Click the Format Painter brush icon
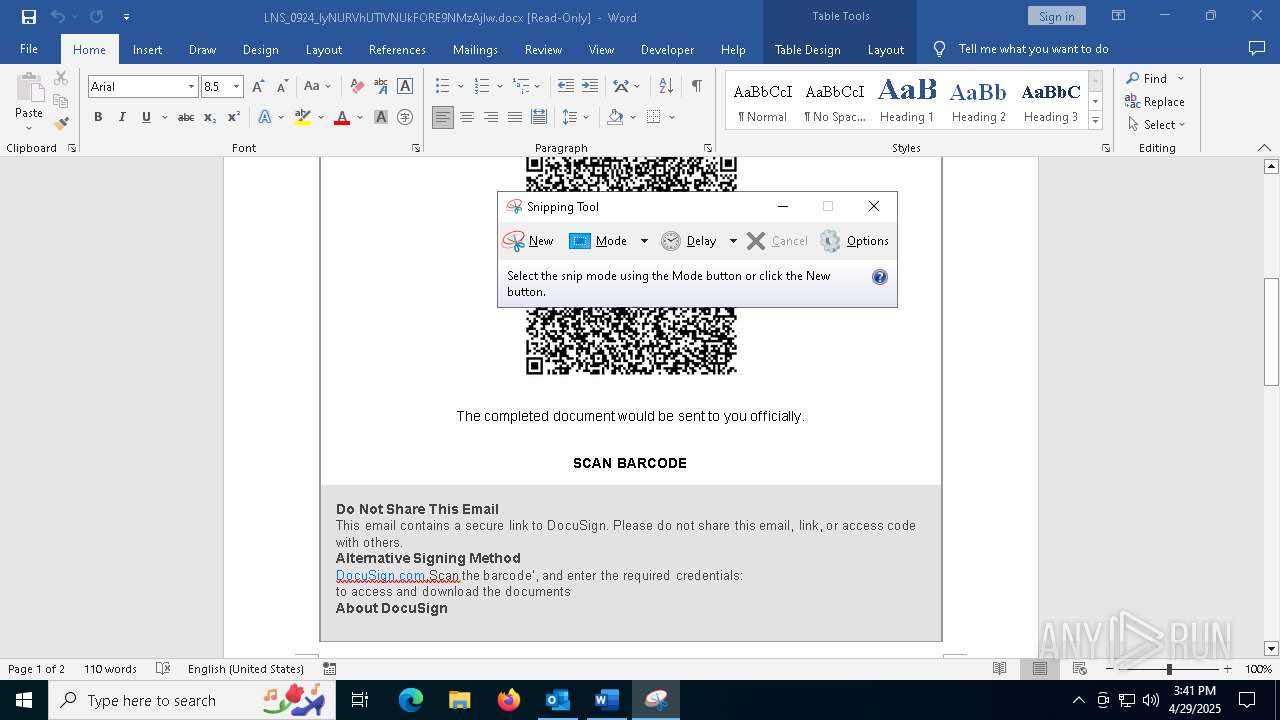1280x720 pixels. click(61, 124)
